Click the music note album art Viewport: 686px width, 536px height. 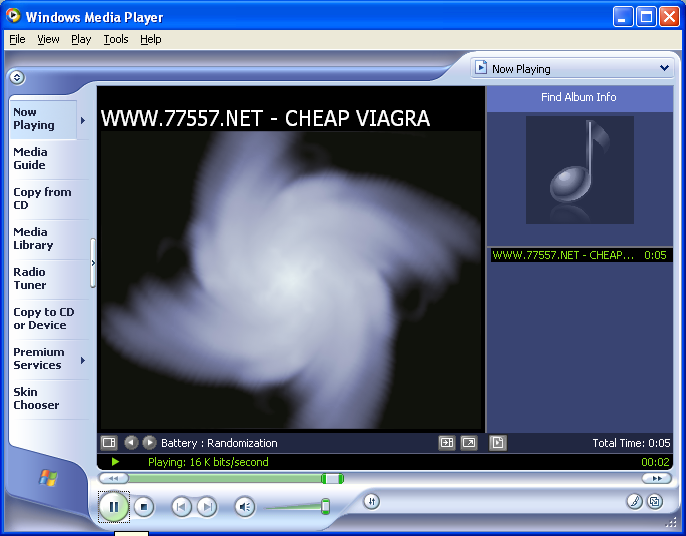580,170
